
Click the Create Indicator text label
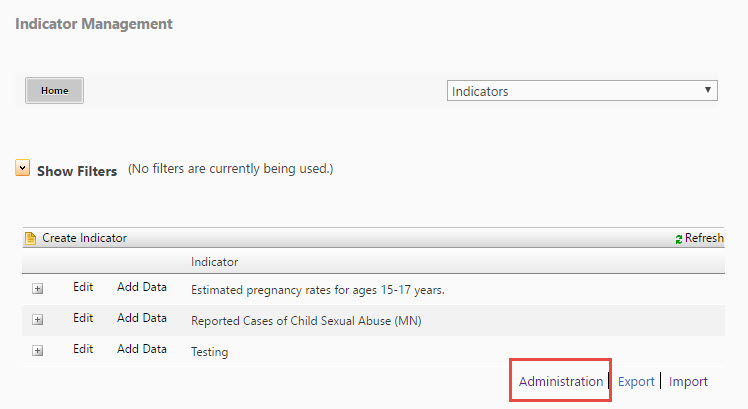point(84,238)
